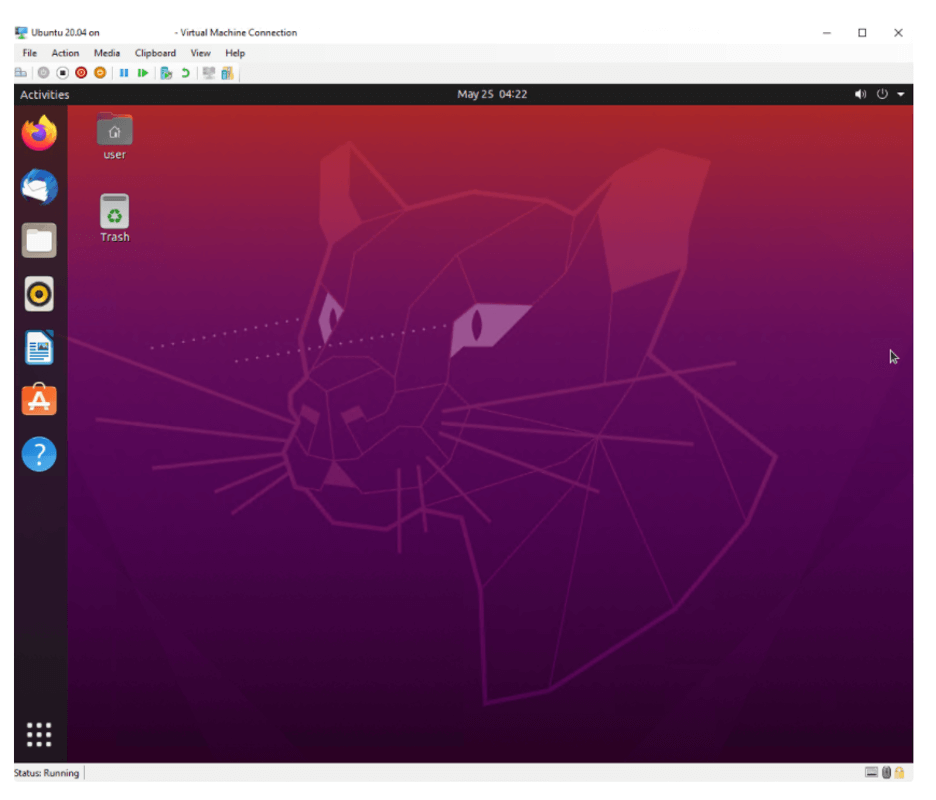The height and width of the screenshot is (800, 936).
Task: Open Ubuntu Software store from the dock
Action: [39, 400]
